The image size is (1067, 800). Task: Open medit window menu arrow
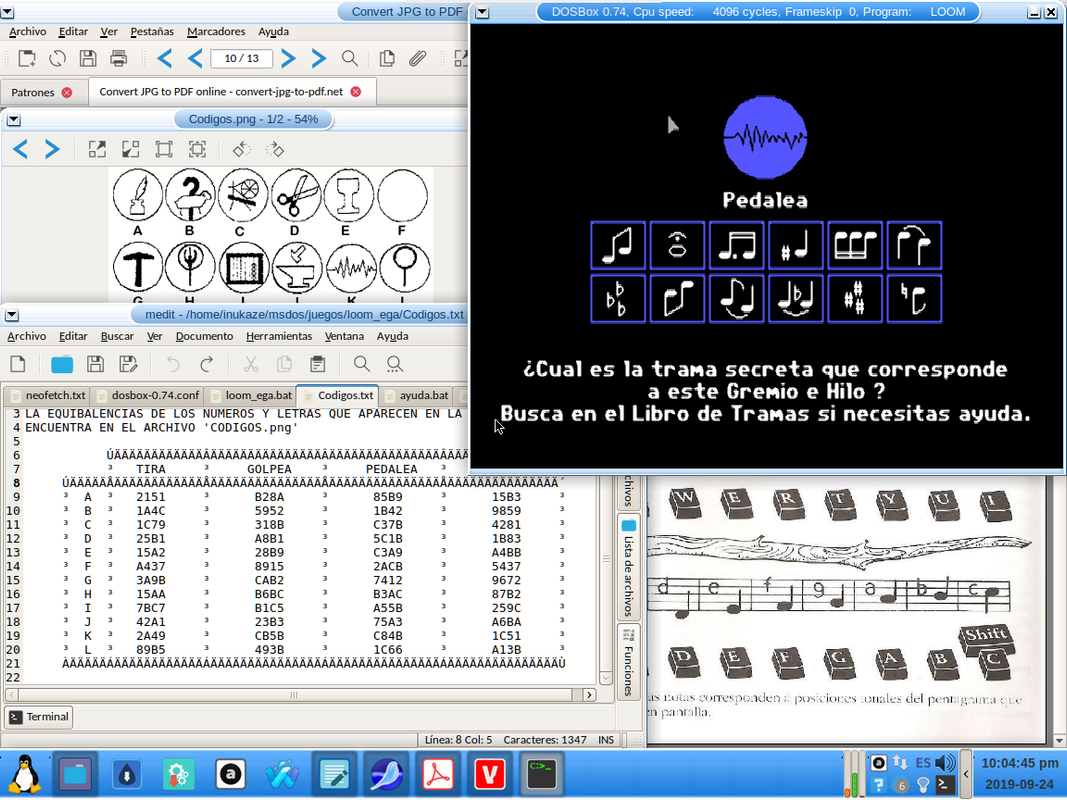pyautogui.click(x=12, y=315)
